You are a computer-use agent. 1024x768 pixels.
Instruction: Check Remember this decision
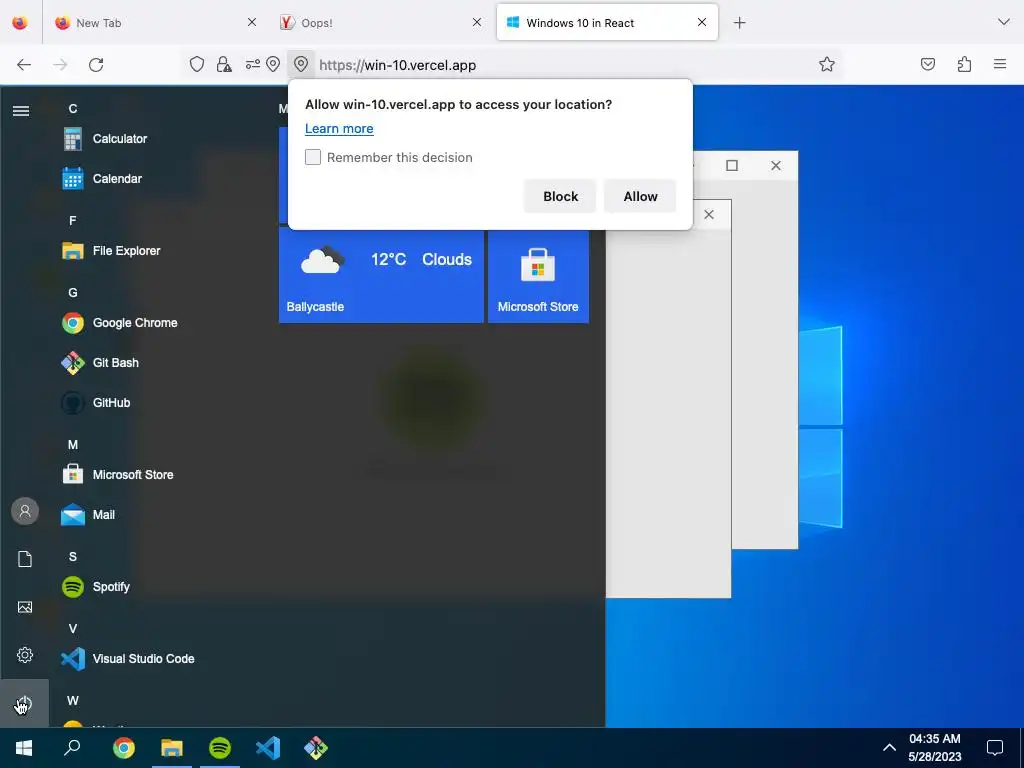click(x=313, y=157)
